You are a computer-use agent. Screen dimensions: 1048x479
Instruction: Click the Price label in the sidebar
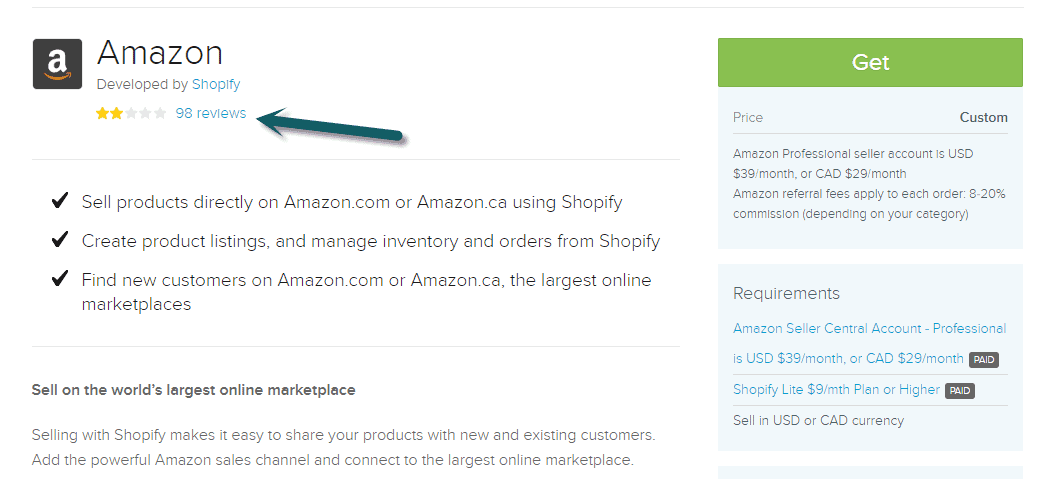(747, 118)
